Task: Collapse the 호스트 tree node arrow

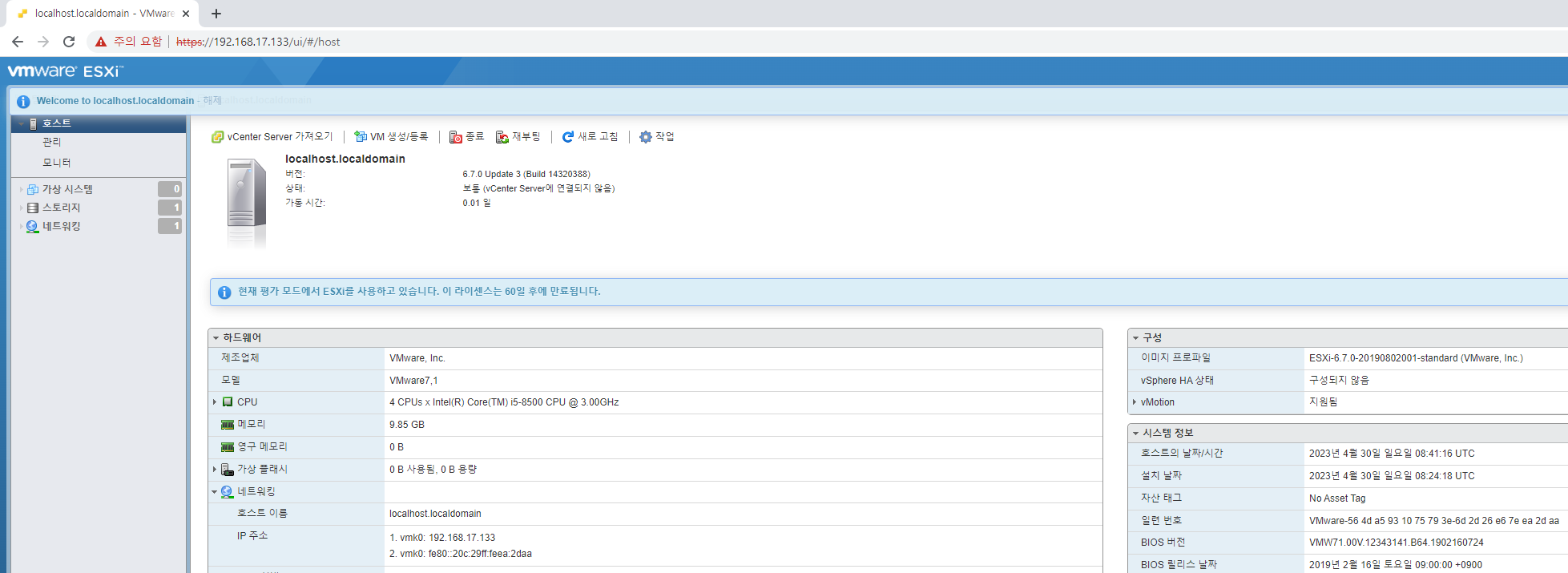Action: point(21,123)
